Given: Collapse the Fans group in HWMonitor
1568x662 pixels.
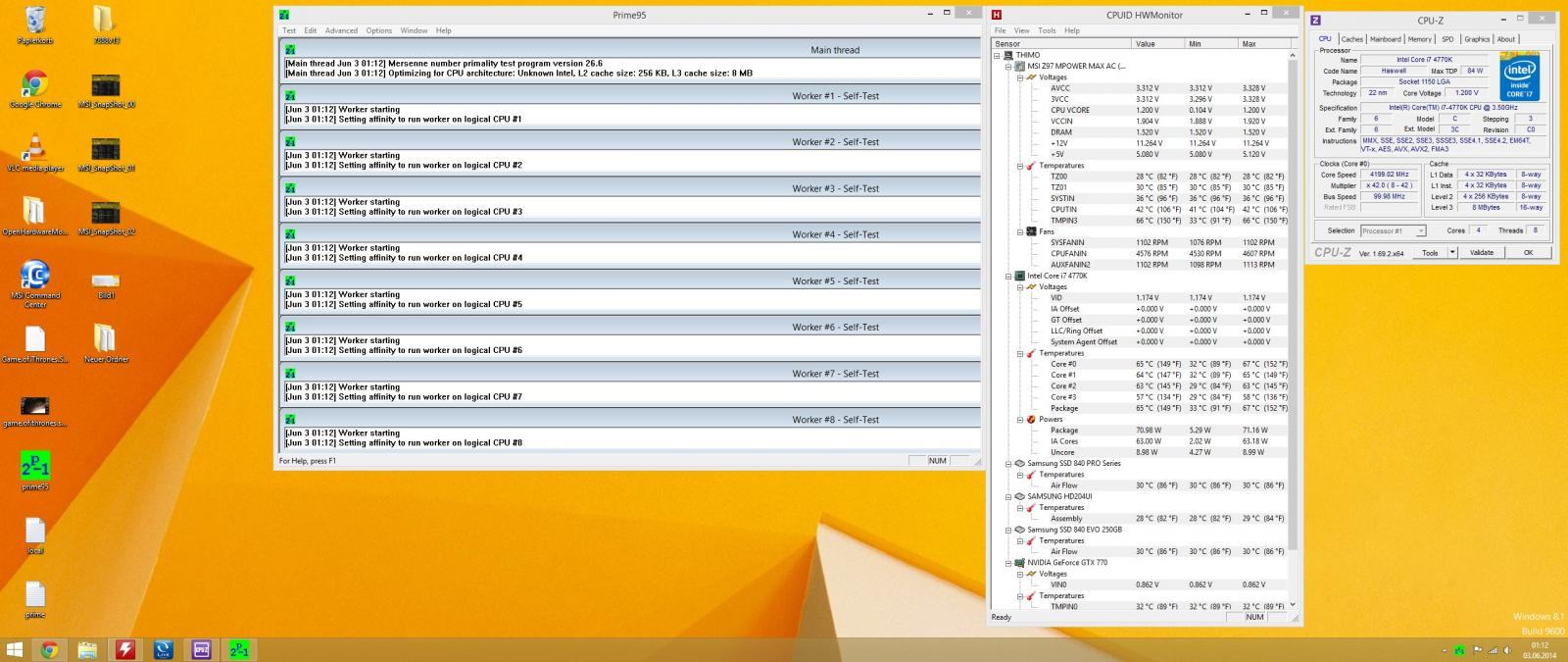Looking at the screenshot, I should (x=1019, y=231).
